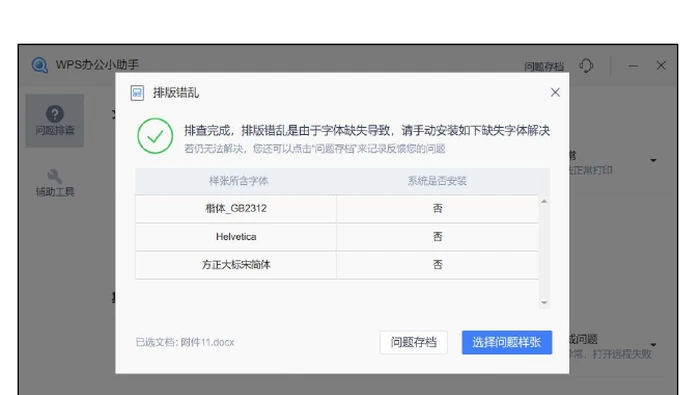
Task: Click 问题存档 in the title bar
Action: (x=544, y=67)
